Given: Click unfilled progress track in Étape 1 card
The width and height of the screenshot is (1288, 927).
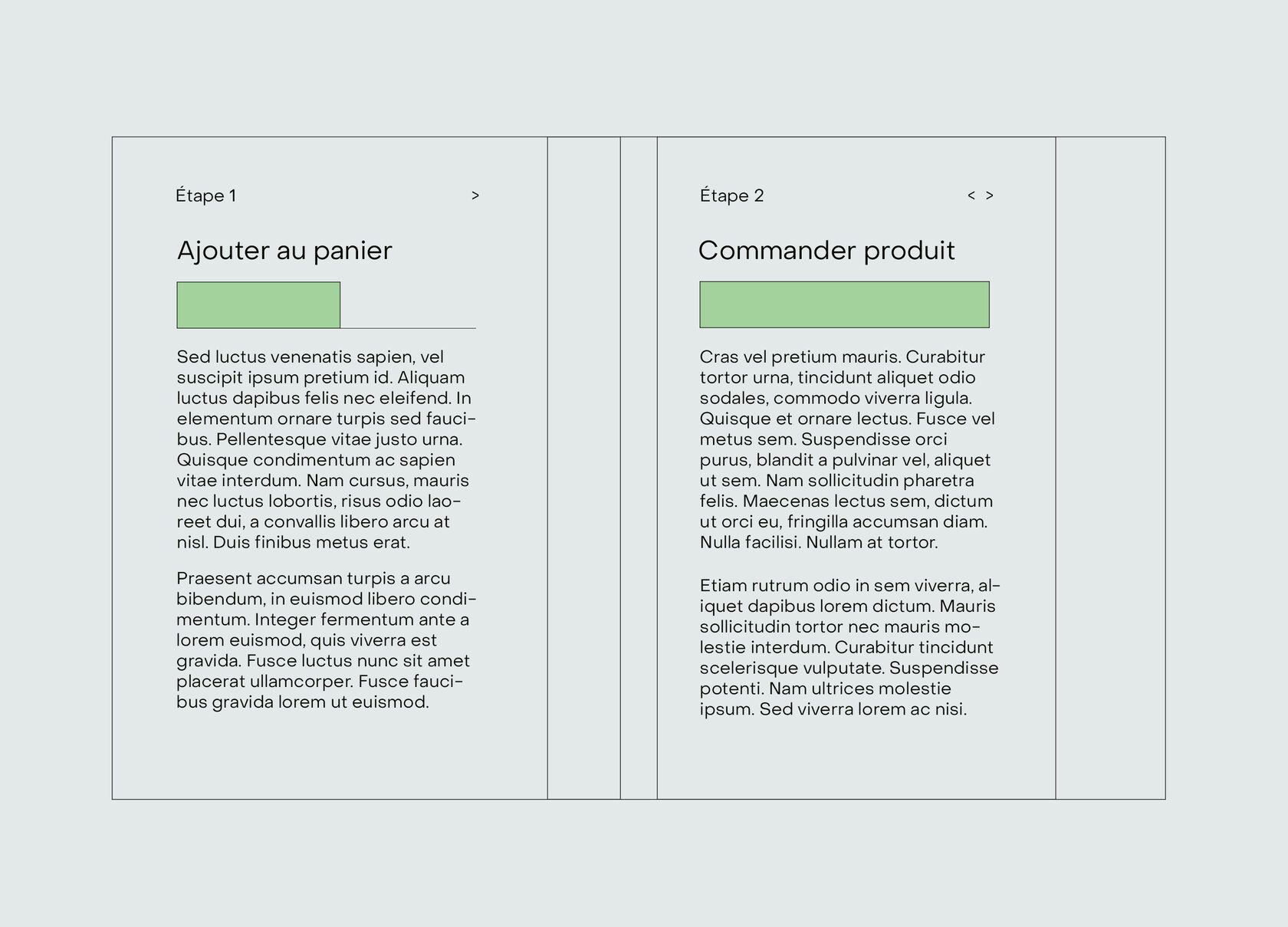Looking at the screenshot, I should tap(408, 324).
